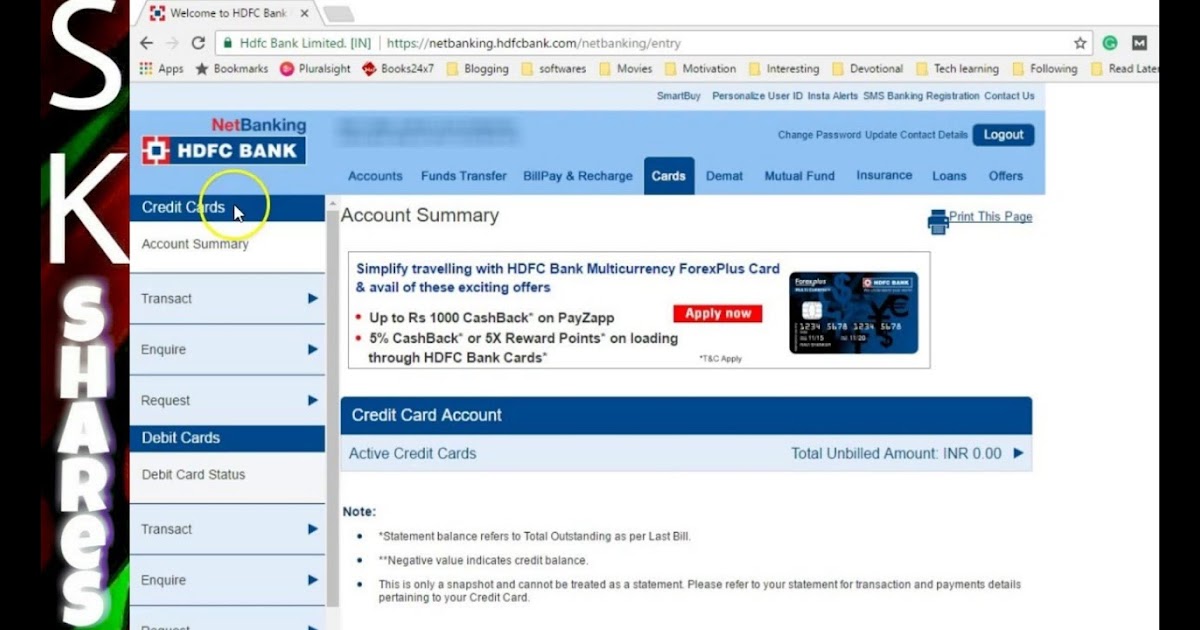Viewport: 1200px width, 630px height.
Task: Open the BillPay & Recharge tab
Action: (x=578, y=176)
